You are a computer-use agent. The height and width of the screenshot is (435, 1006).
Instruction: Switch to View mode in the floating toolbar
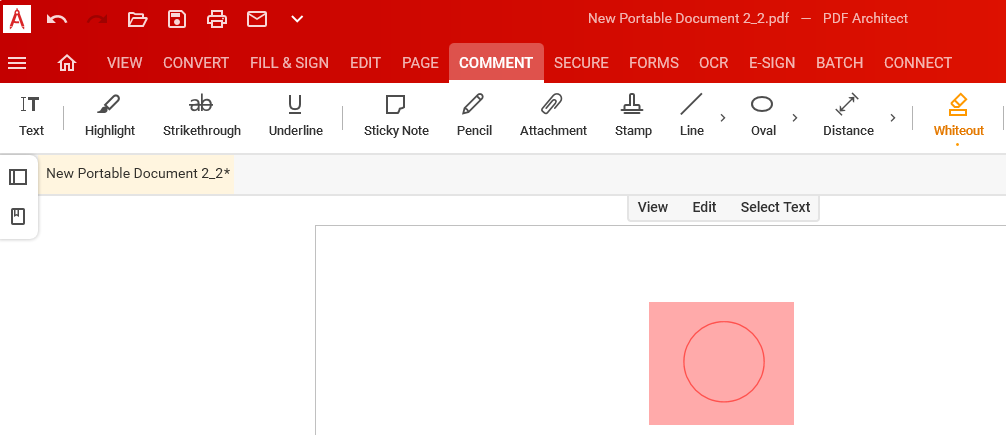(652, 207)
